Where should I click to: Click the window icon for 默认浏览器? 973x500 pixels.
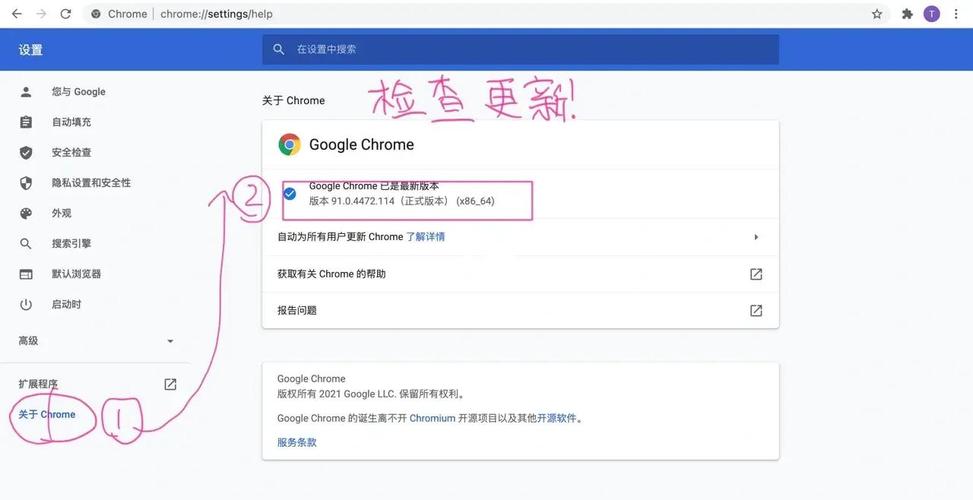click(x=26, y=274)
